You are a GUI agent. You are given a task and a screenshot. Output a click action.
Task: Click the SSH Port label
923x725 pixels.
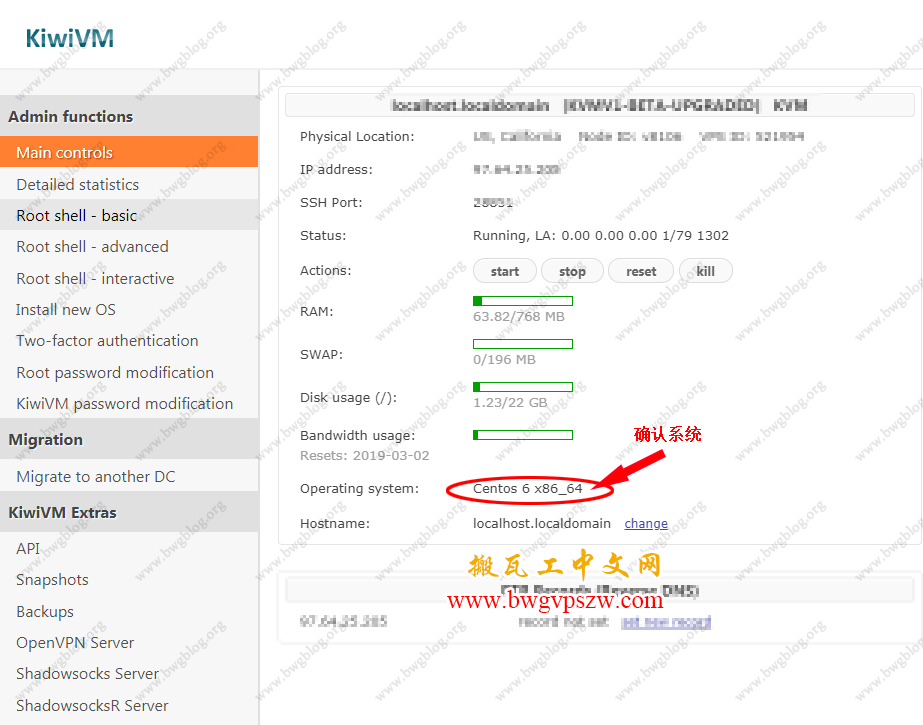[331, 202]
